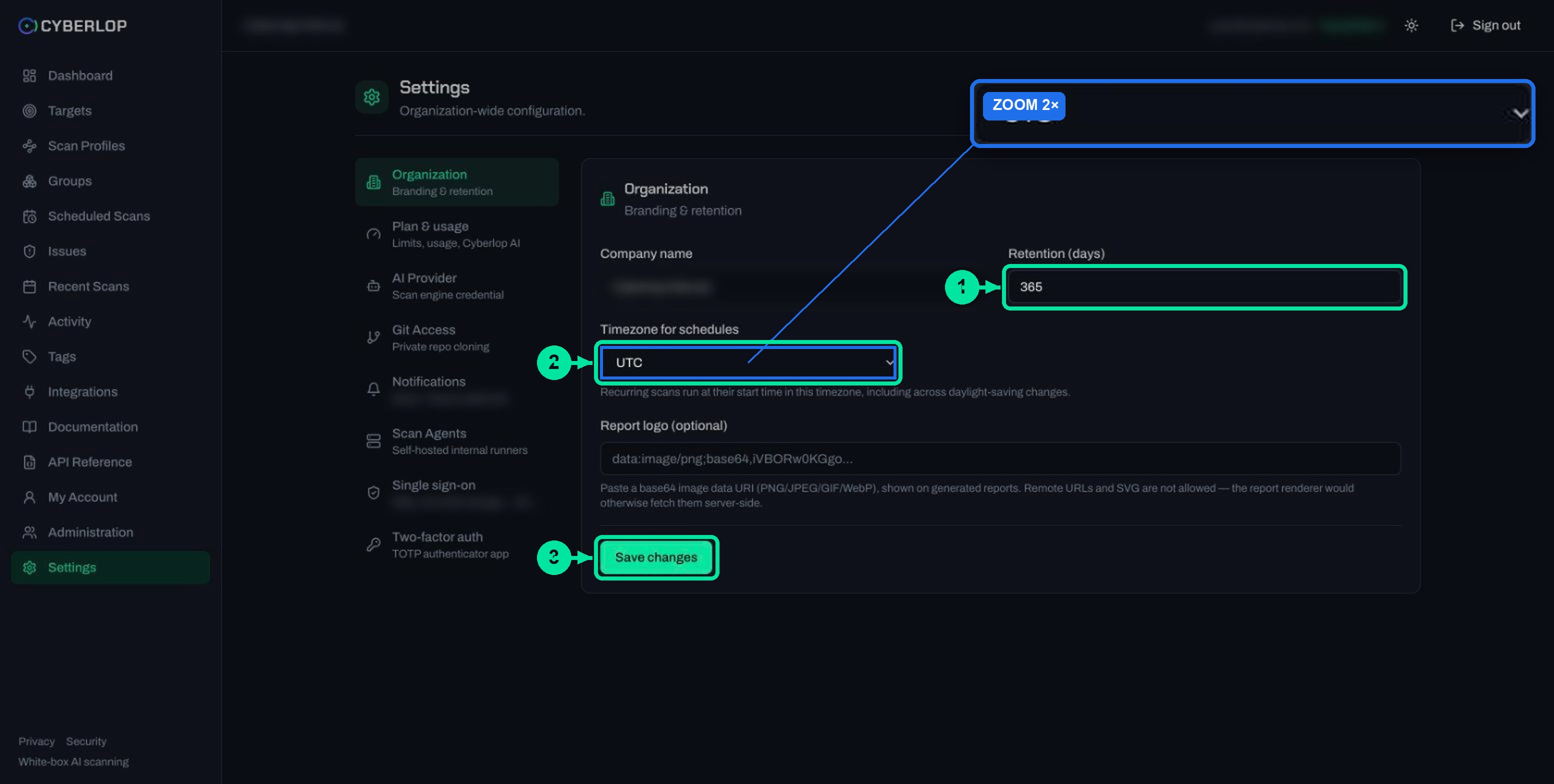
Task: Open the Timezone for schedules dropdown
Action: [x=748, y=362]
